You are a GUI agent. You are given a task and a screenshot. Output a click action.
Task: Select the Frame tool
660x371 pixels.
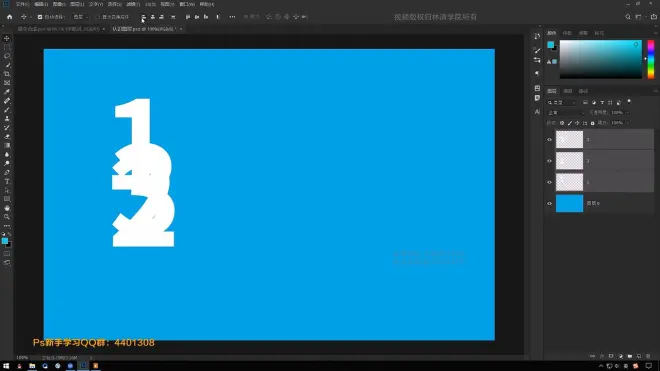click(x=7, y=83)
